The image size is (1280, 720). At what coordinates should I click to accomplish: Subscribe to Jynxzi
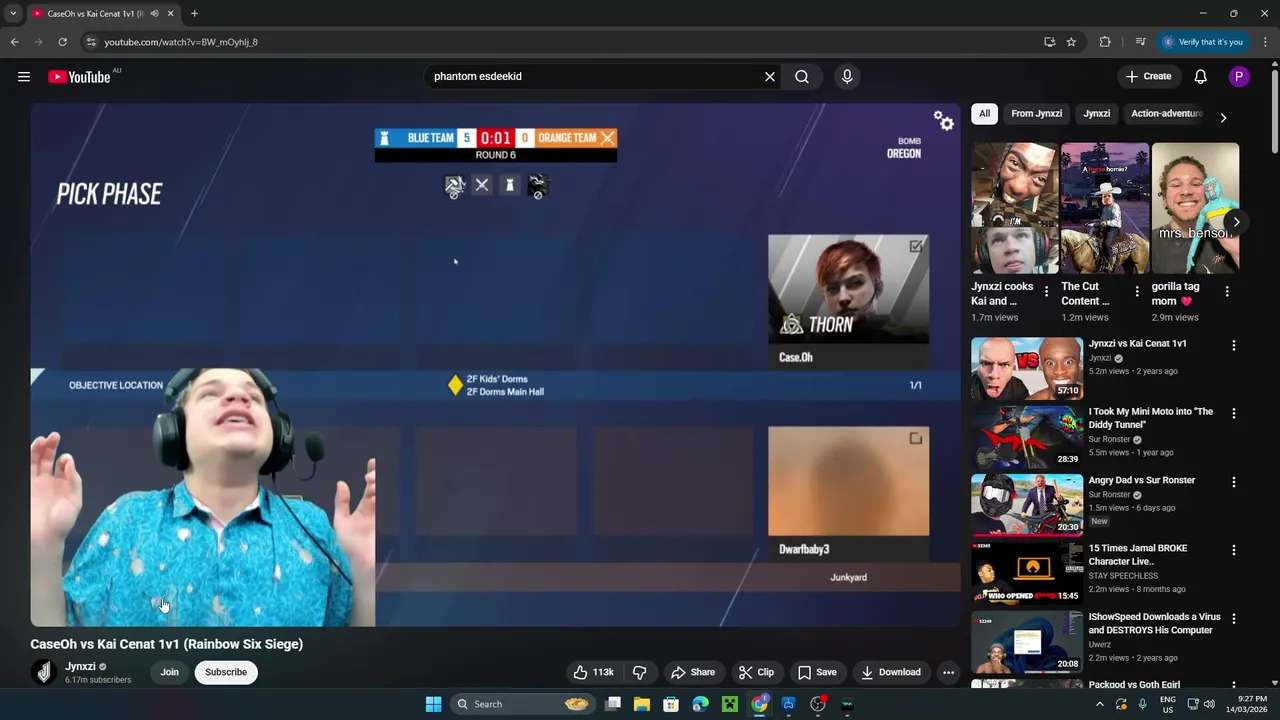[226, 672]
